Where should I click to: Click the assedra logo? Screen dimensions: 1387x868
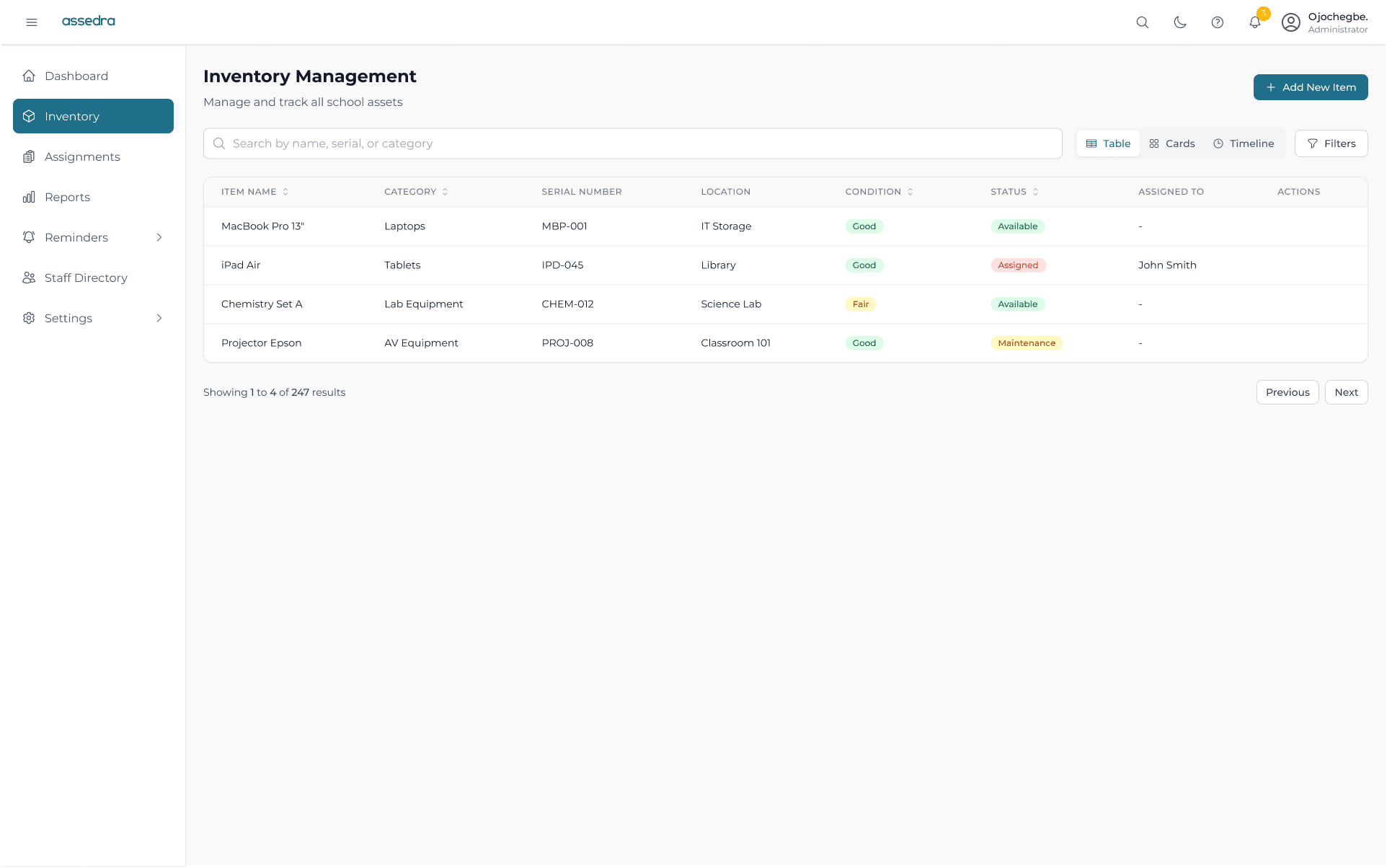click(x=89, y=21)
